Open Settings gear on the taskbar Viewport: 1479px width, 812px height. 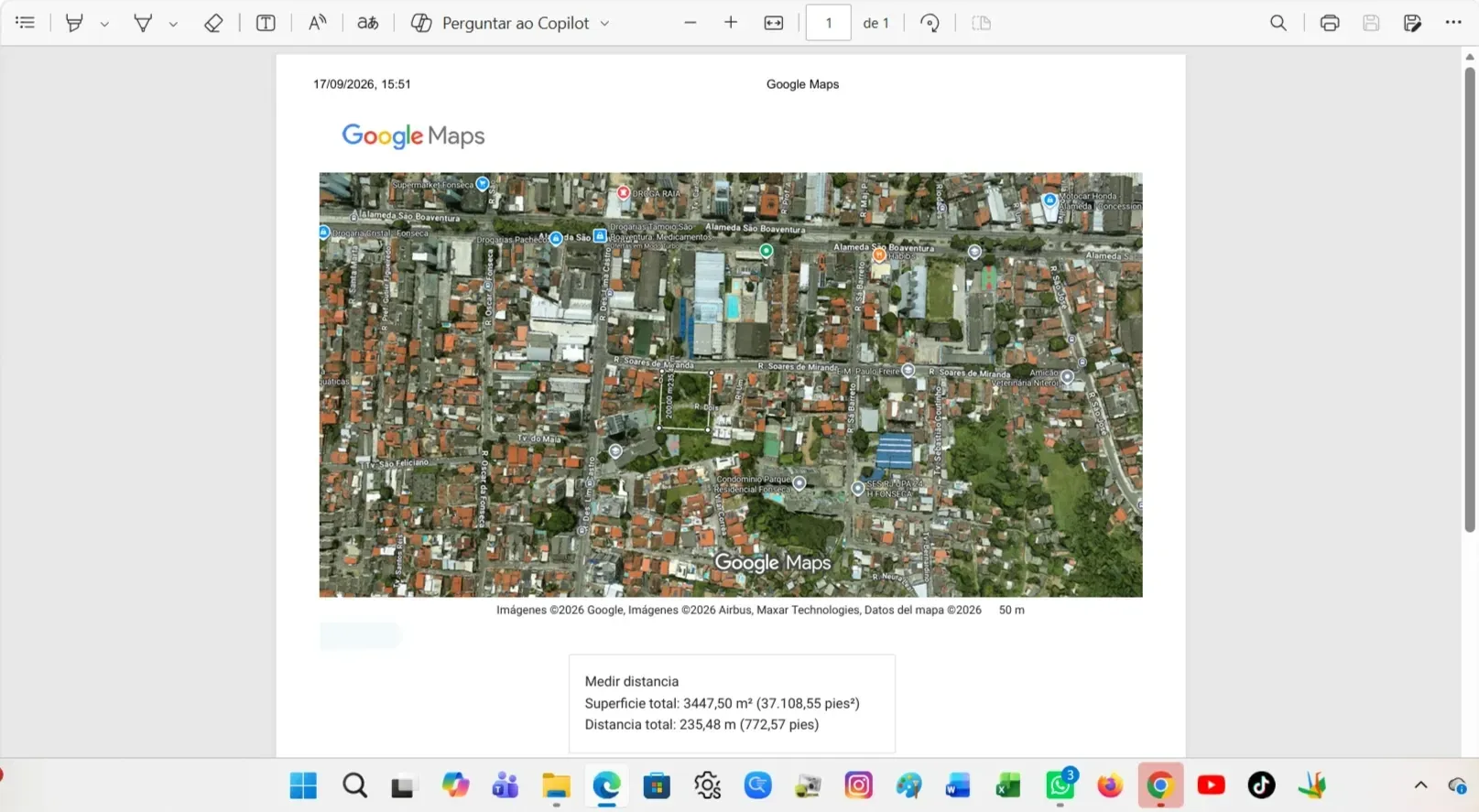tap(707, 785)
